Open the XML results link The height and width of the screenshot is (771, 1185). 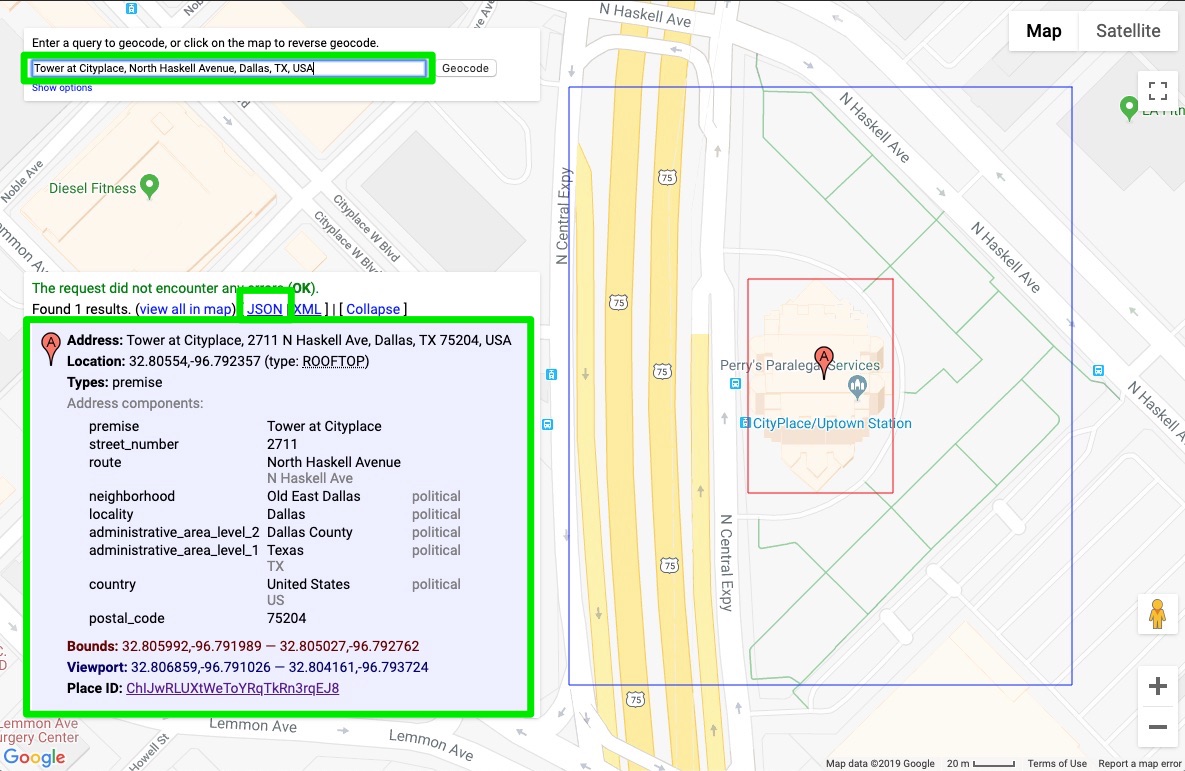pyautogui.click(x=308, y=309)
